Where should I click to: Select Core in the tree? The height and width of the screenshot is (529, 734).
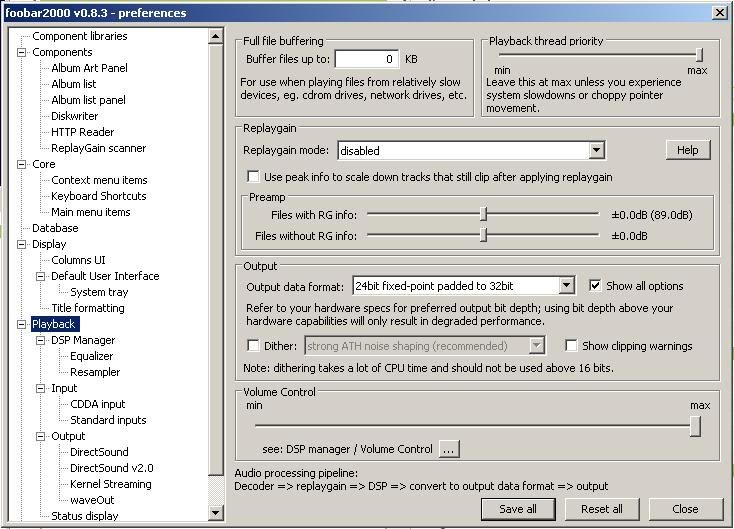tap(44, 164)
